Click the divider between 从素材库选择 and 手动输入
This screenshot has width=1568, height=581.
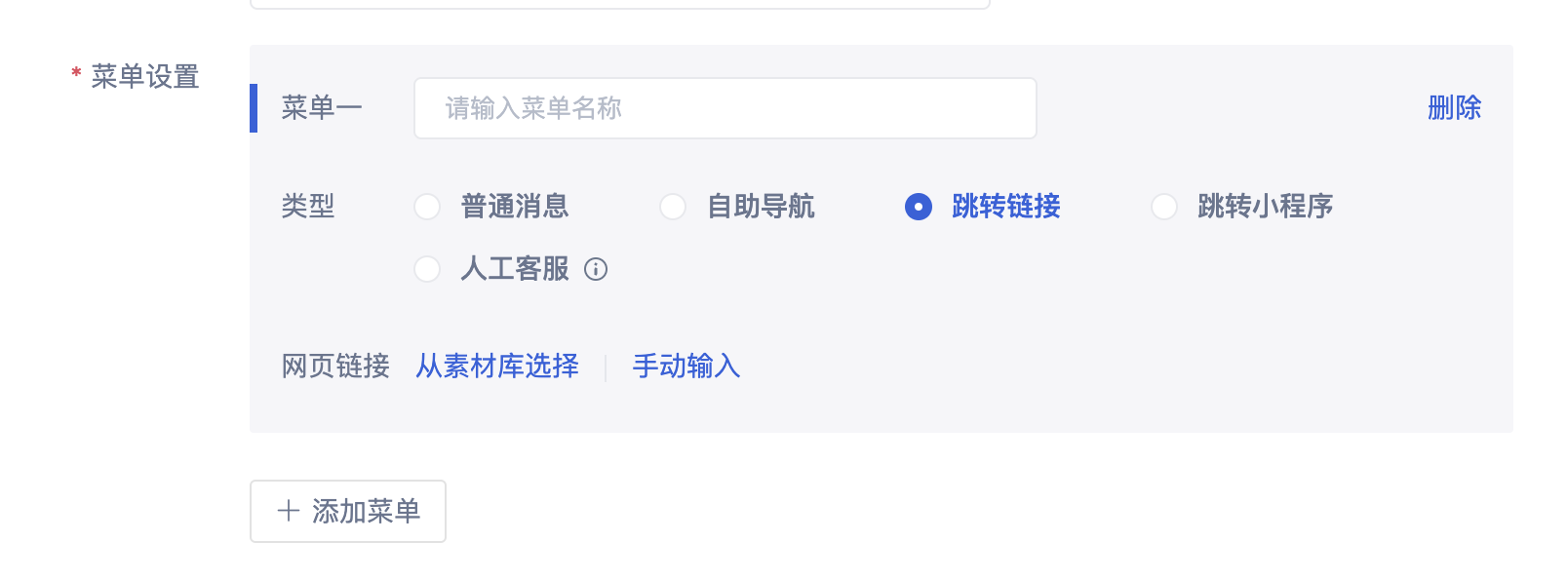[x=606, y=368]
